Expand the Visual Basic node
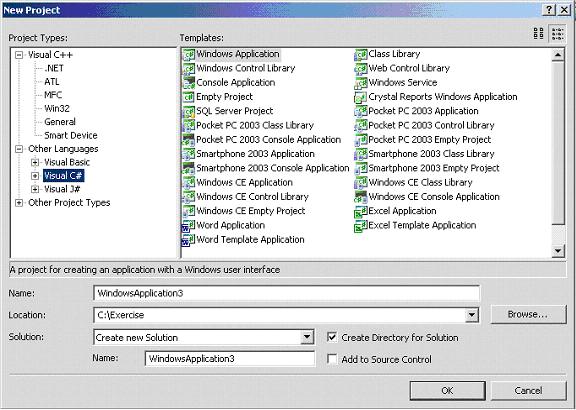 coord(35,162)
